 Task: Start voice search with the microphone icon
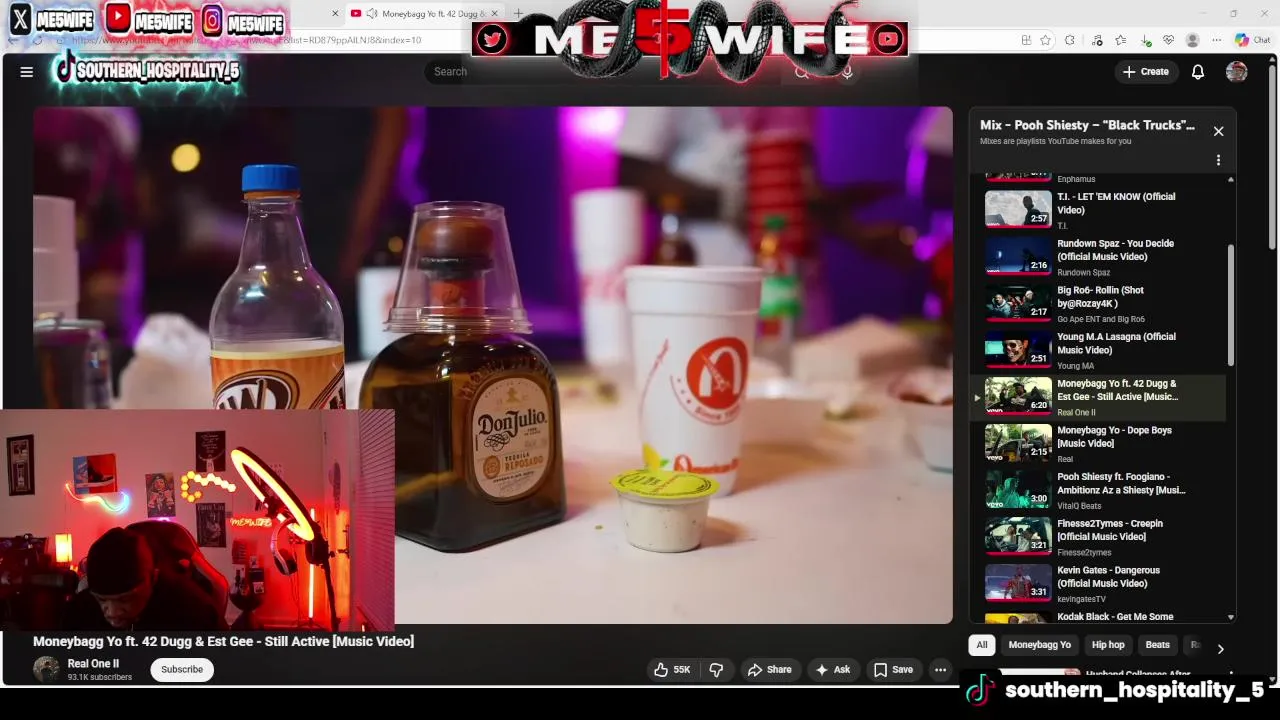tap(847, 71)
